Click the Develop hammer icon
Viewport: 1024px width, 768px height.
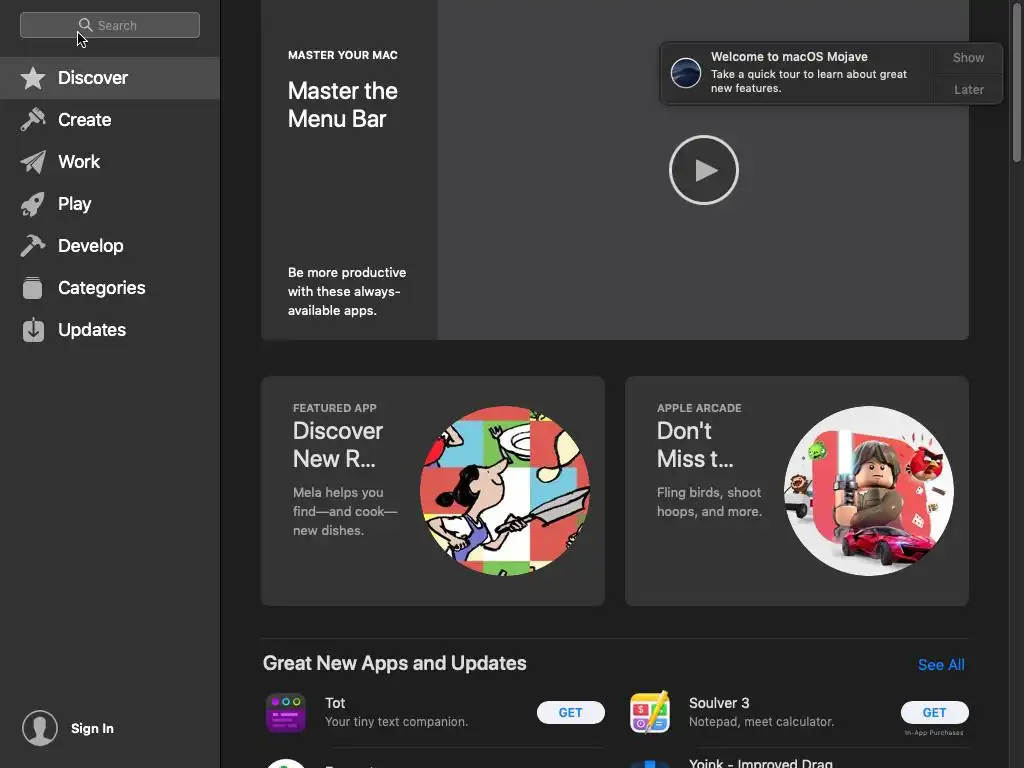(x=33, y=246)
